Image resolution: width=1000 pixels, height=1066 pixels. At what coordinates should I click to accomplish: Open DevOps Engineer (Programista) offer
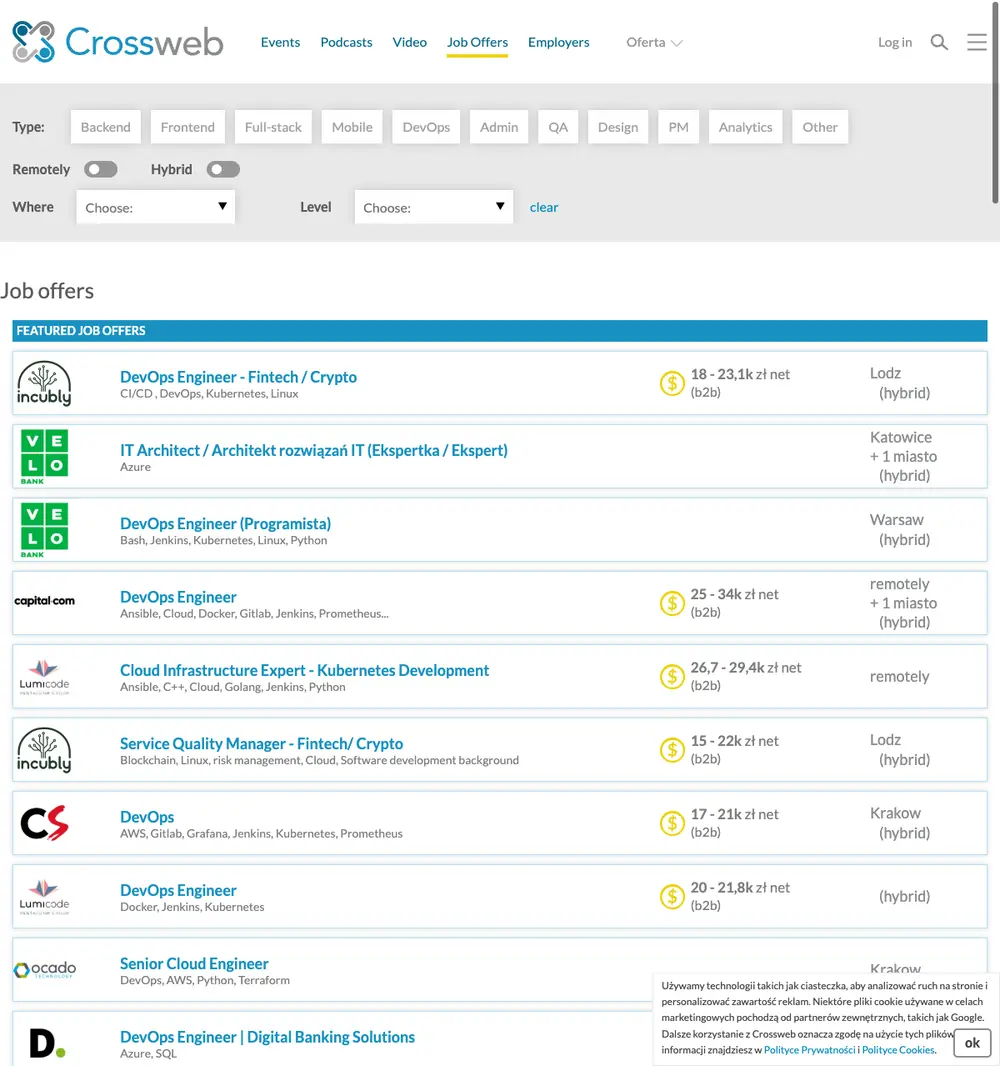pos(225,523)
